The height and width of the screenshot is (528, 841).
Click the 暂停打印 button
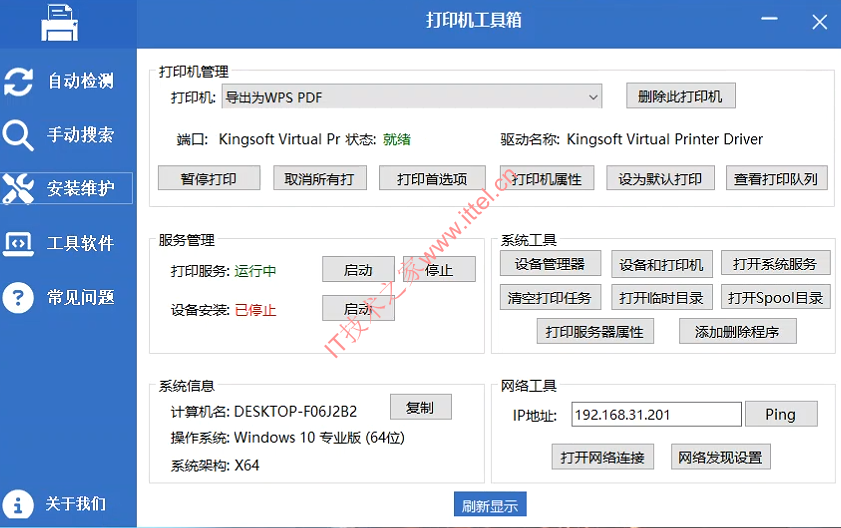pos(209,179)
